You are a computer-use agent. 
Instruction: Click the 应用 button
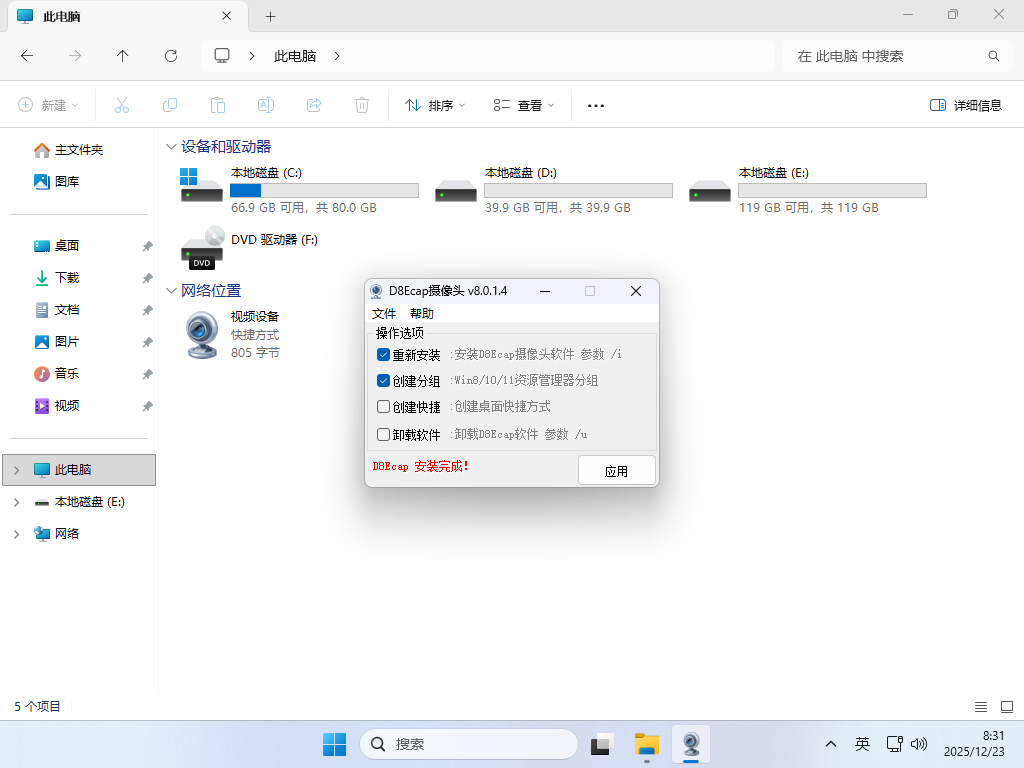tap(617, 470)
